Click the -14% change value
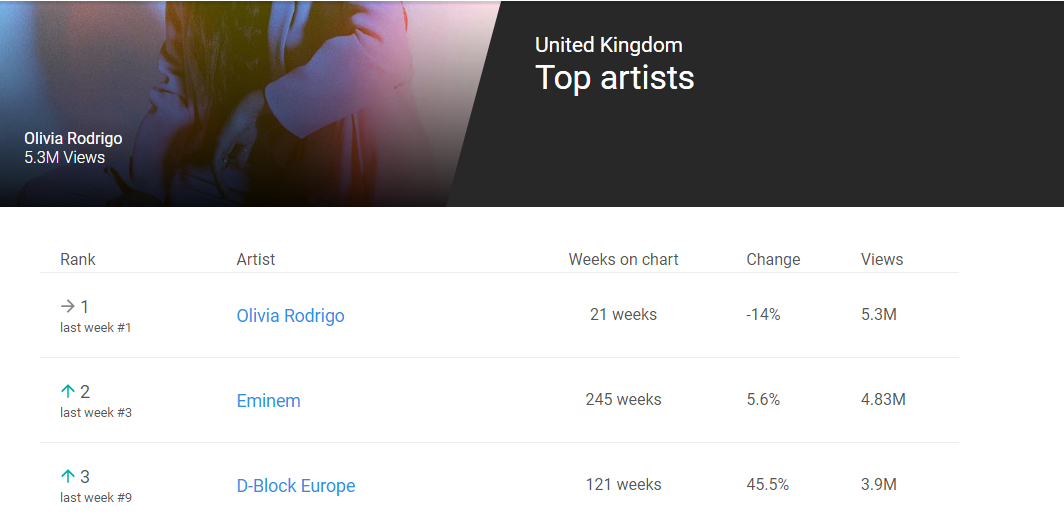This screenshot has height=522, width=1064. [x=763, y=315]
